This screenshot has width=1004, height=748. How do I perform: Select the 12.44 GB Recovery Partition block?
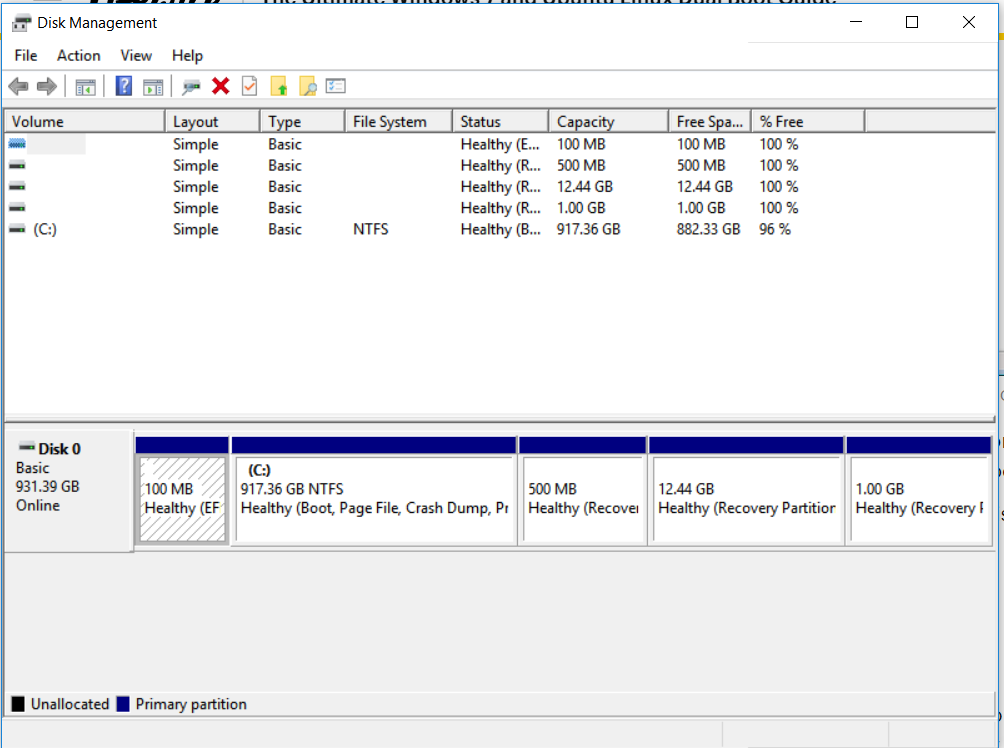745,499
